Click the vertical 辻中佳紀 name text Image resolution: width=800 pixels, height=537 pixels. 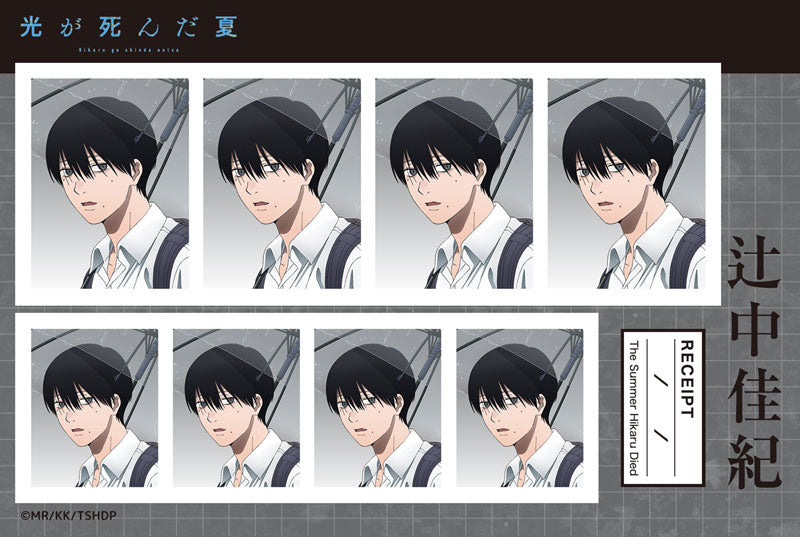tap(754, 362)
